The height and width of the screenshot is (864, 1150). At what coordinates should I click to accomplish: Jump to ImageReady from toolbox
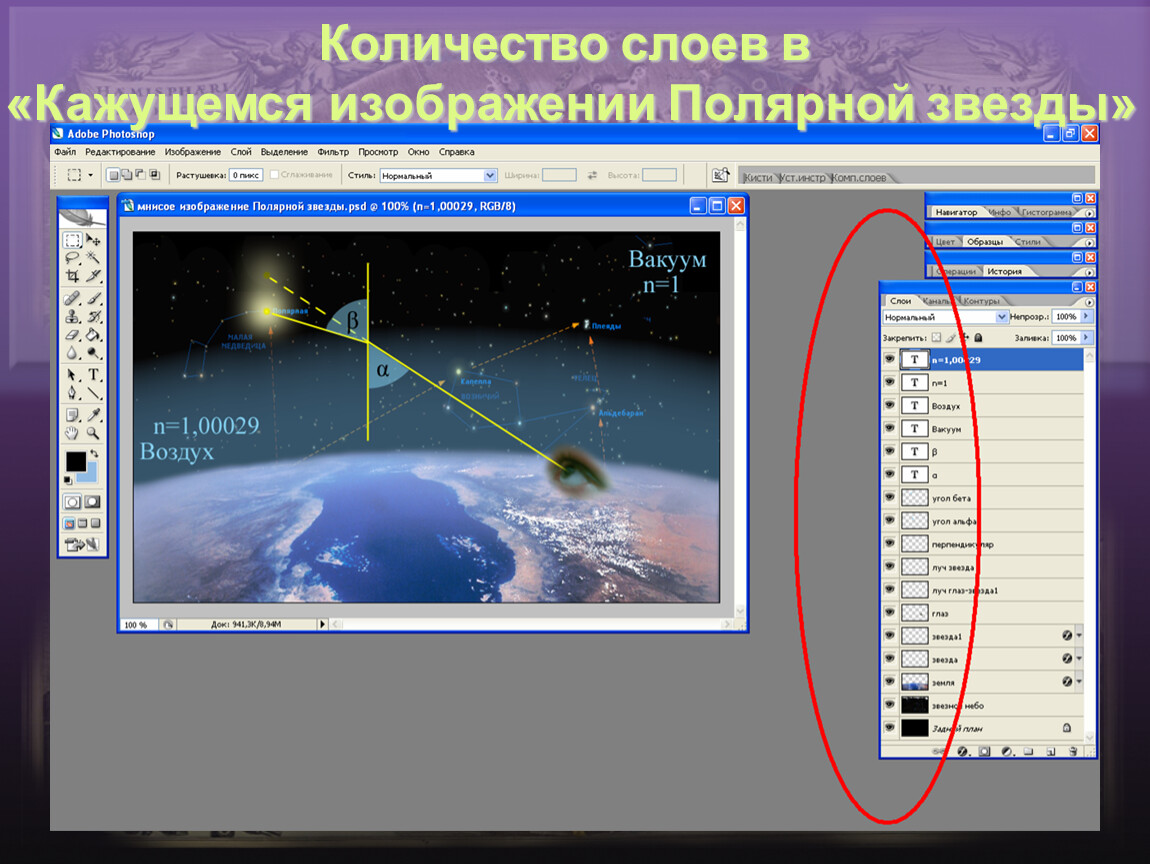pos(82,544)
